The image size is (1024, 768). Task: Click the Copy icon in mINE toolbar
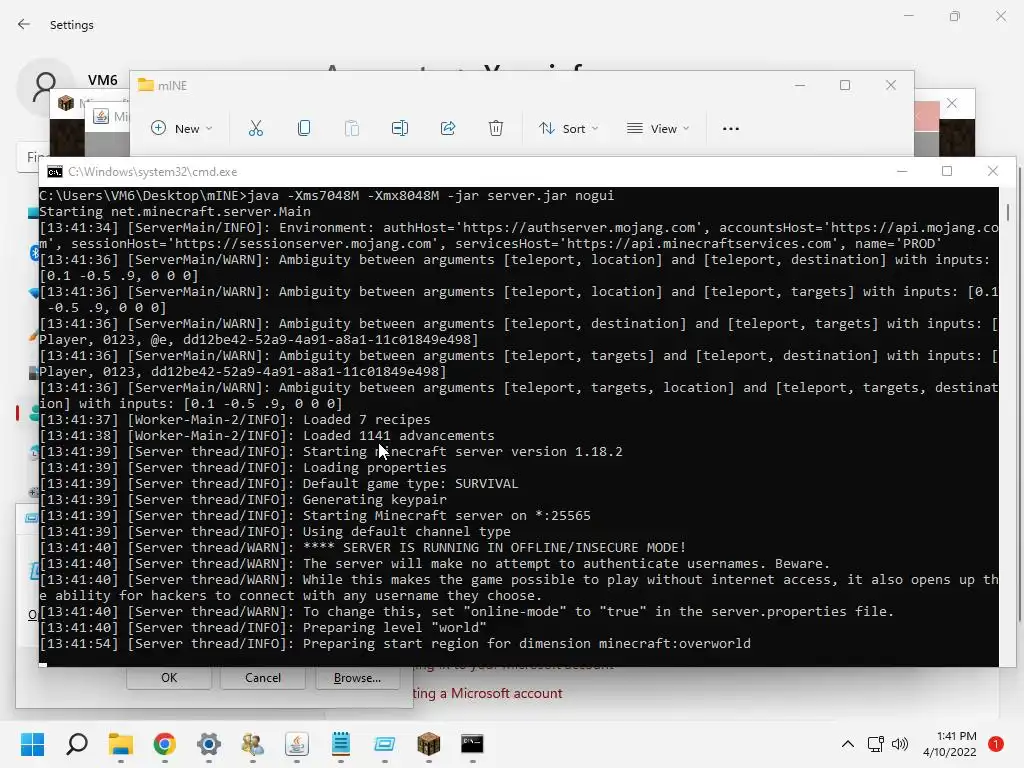pyautogui.click(x=304, y=128)
